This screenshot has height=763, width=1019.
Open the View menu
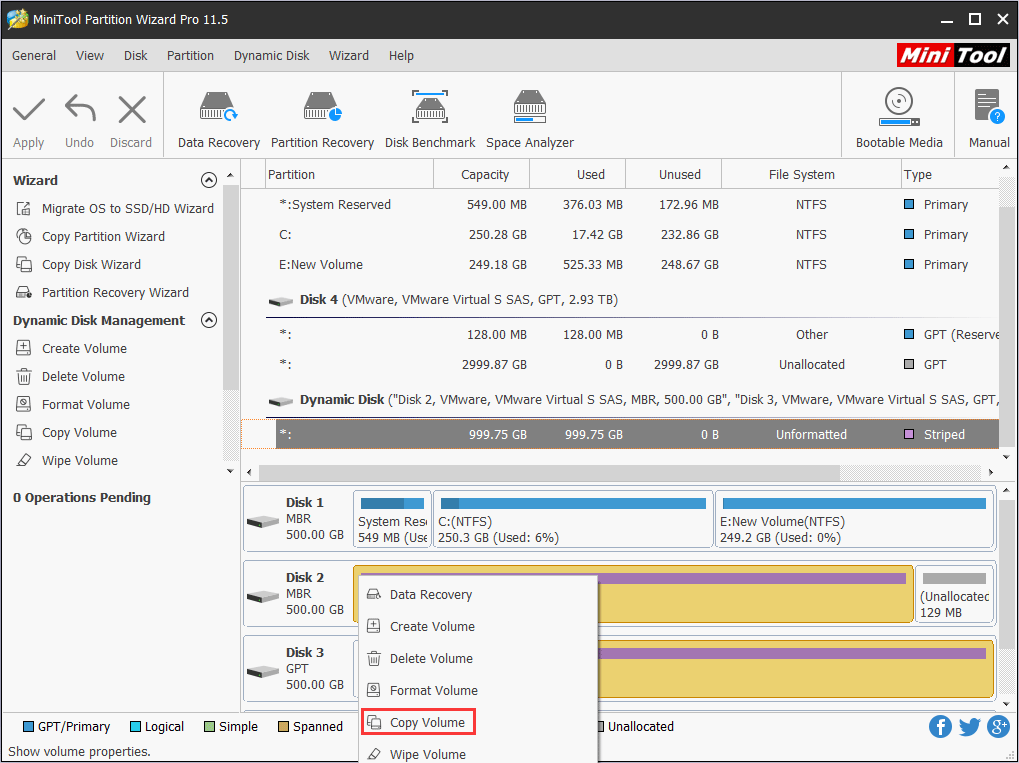(90, 56)
